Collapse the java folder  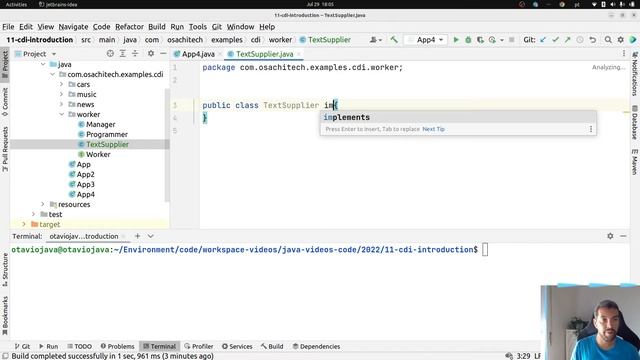pyautogui.click(x=43, y=64)
